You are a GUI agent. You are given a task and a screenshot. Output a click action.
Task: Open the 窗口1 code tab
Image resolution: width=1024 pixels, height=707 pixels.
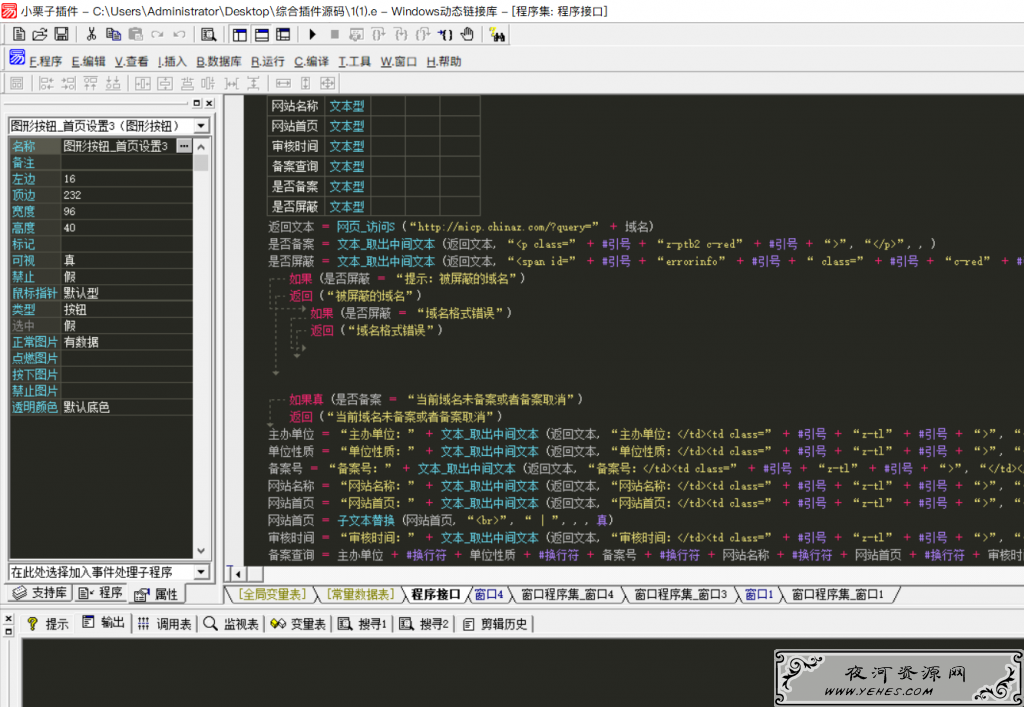coord(759,594)
